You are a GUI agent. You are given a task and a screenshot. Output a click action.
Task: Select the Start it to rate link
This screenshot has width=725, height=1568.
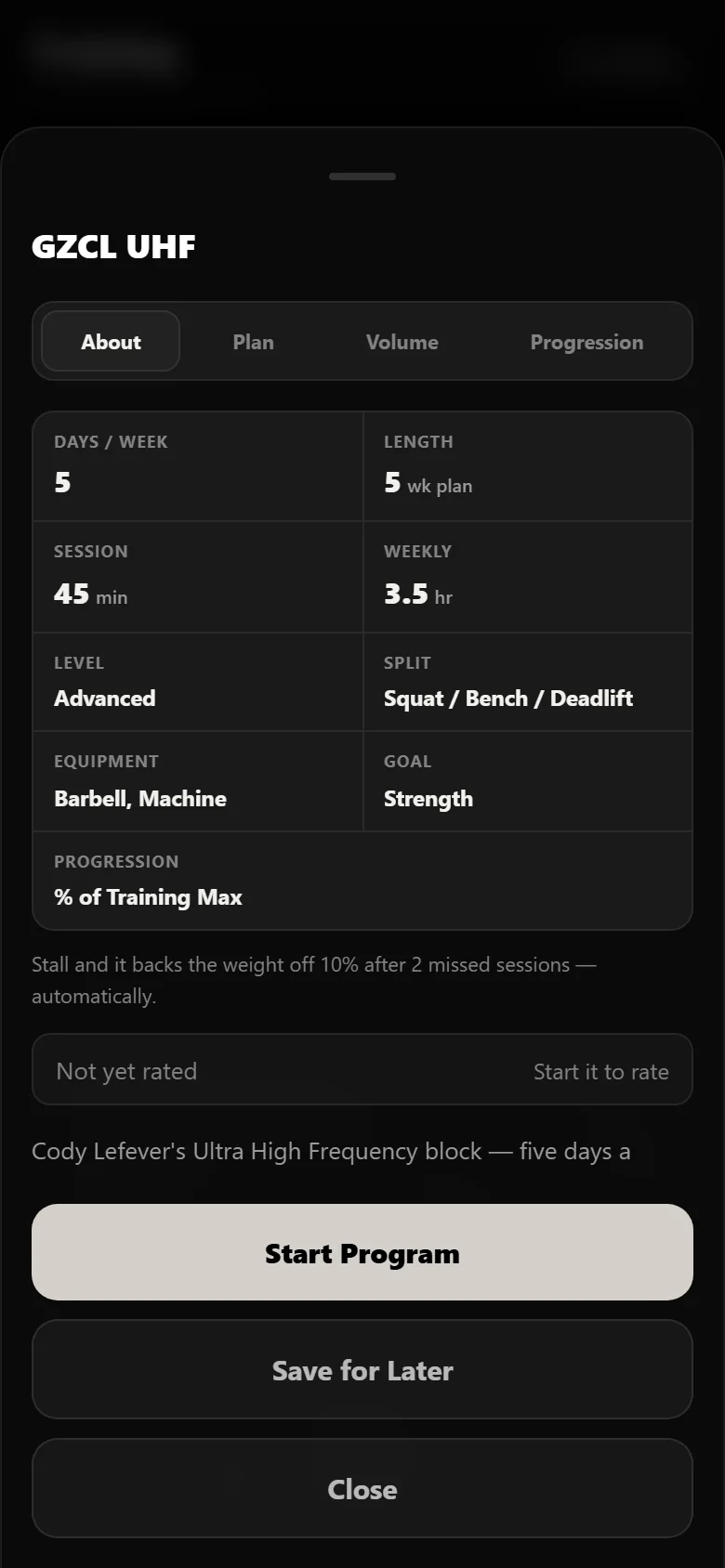click(601, 1071)
